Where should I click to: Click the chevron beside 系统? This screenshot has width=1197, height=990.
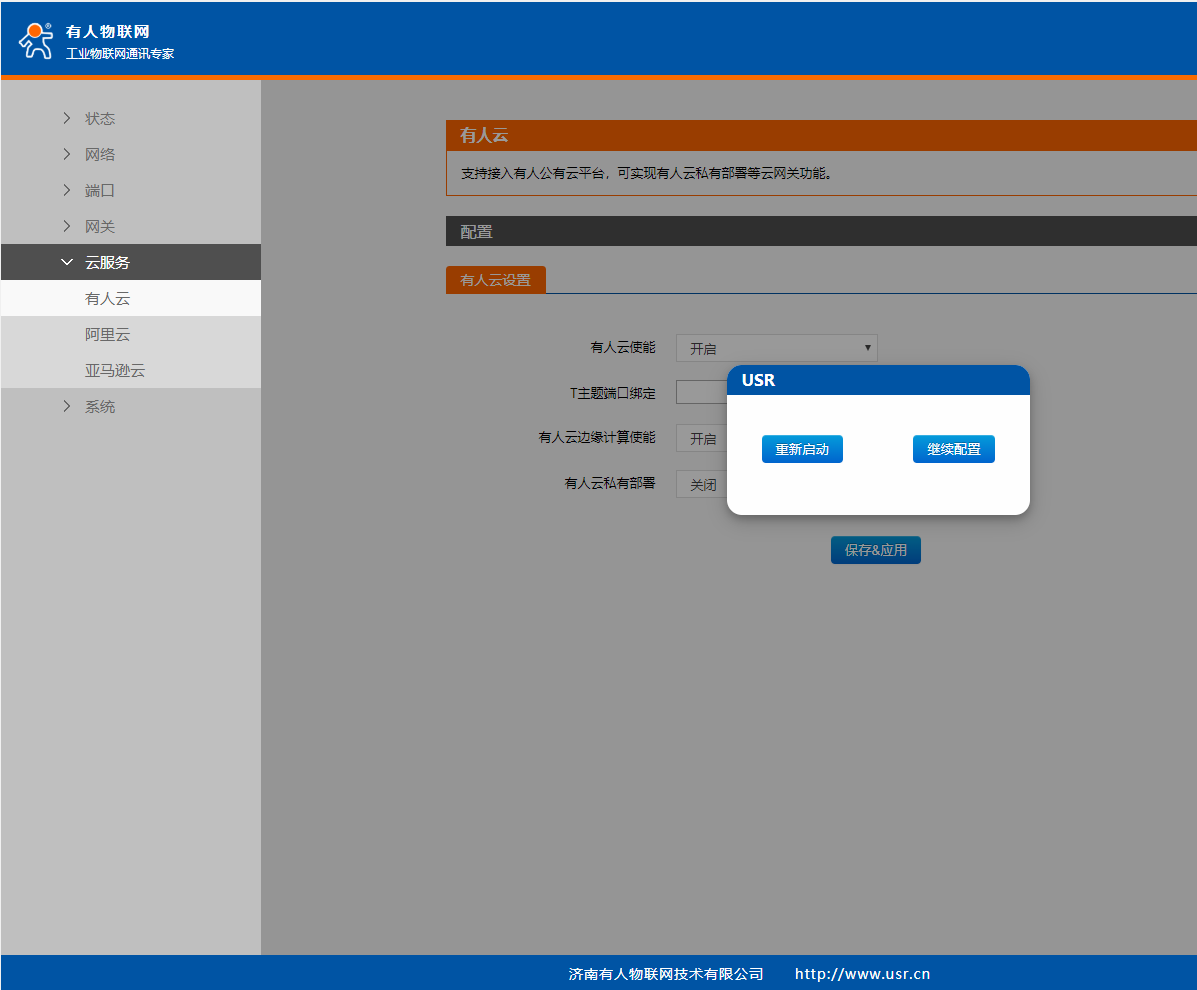tap(67, 406)
